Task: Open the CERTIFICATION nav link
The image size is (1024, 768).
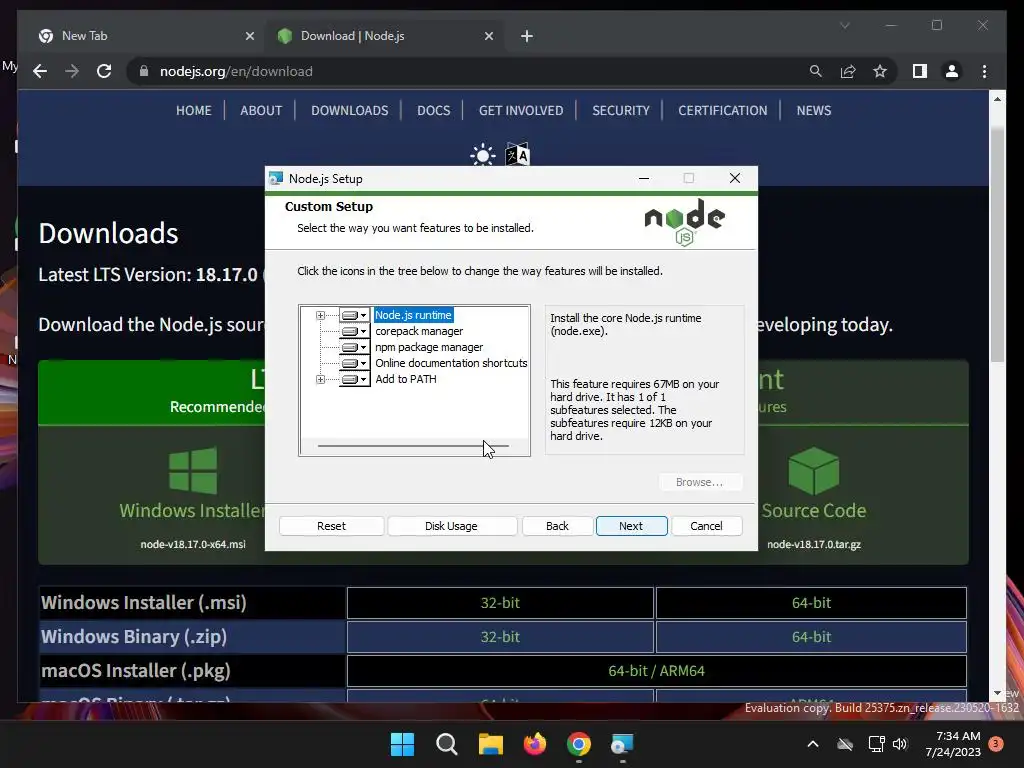Action: tap(722, 110)
